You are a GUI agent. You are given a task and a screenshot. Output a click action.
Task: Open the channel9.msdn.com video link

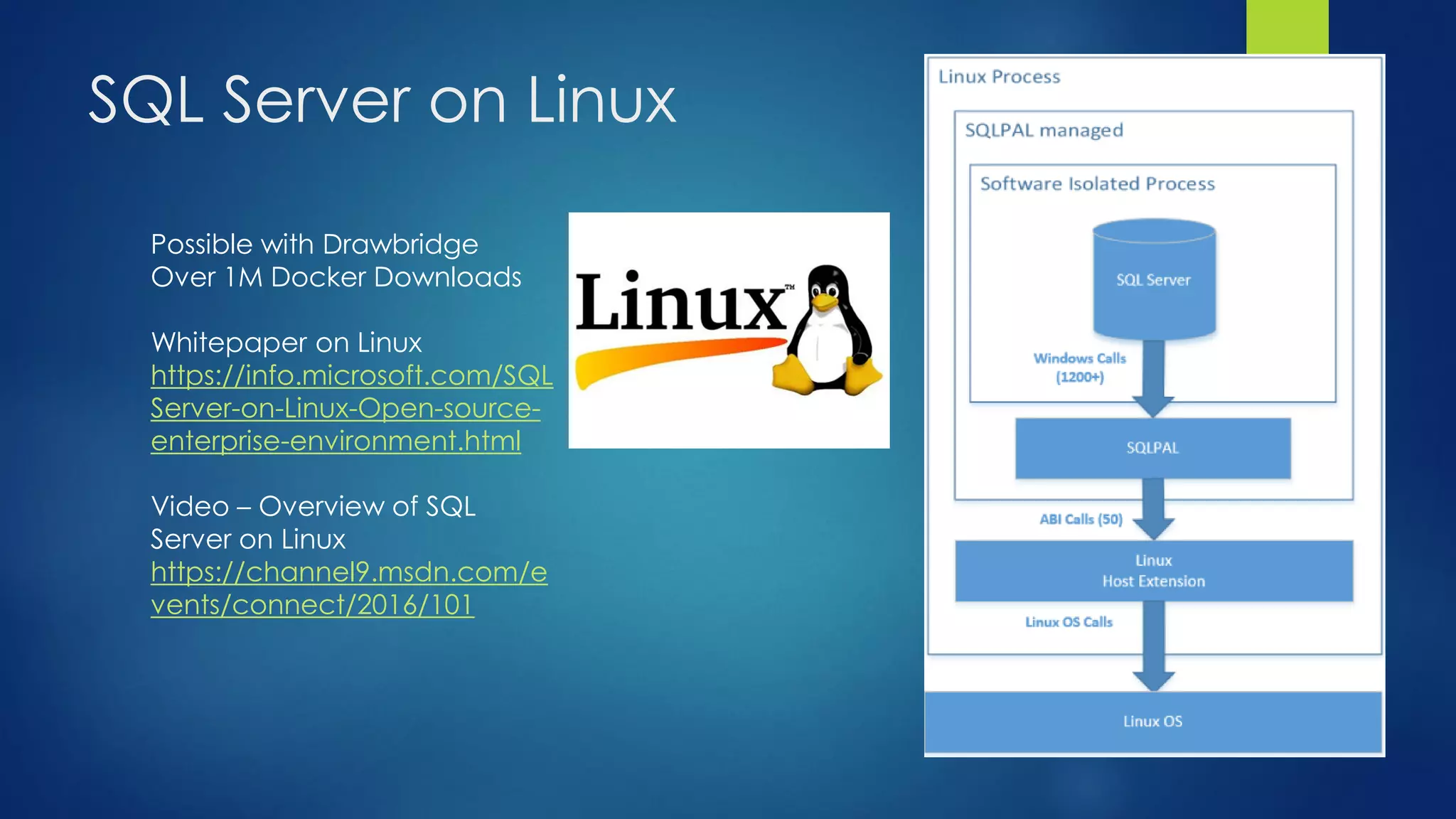click(x=349, y=589)
